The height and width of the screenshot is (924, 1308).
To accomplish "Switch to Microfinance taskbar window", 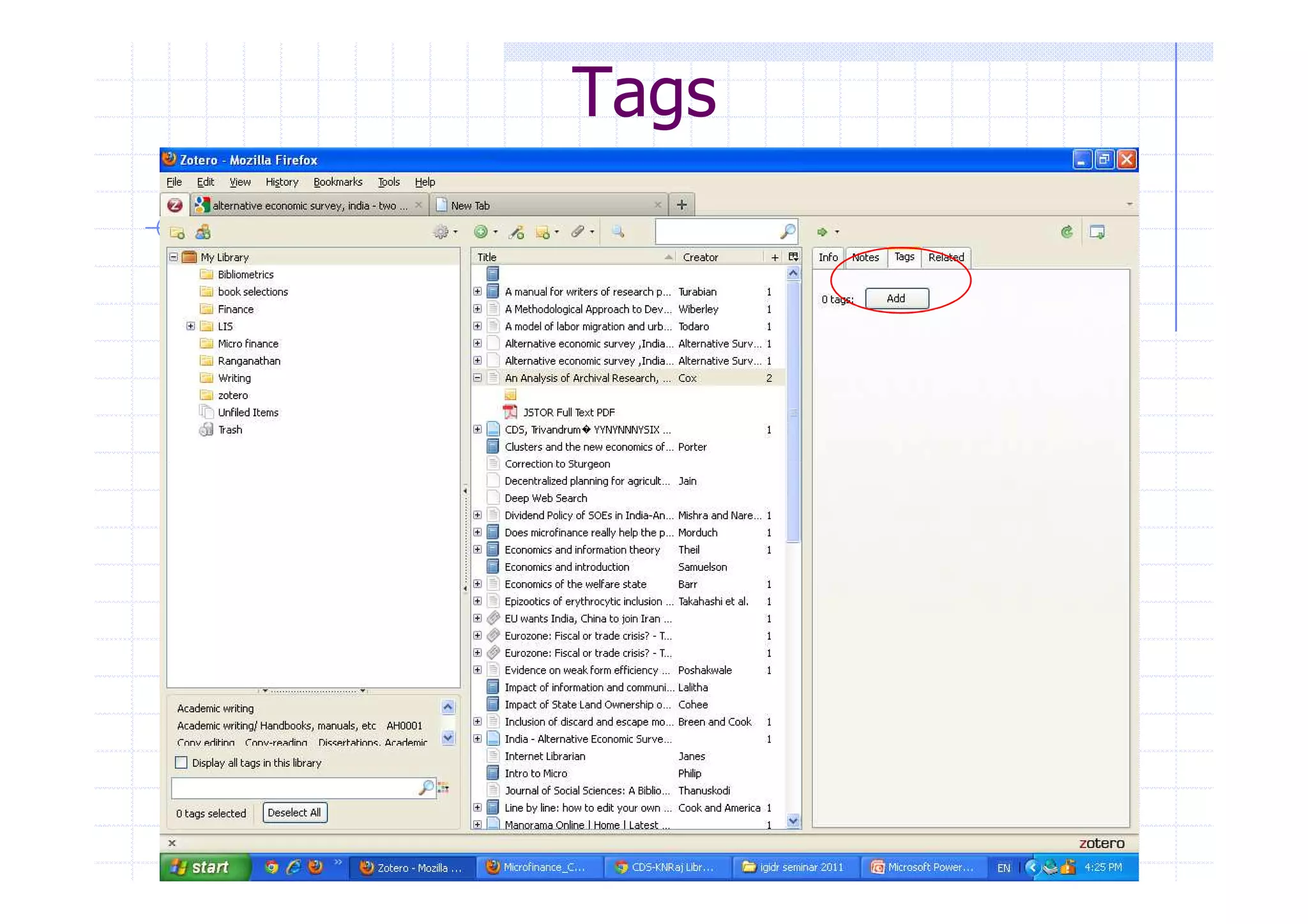I will click(539, 867).
